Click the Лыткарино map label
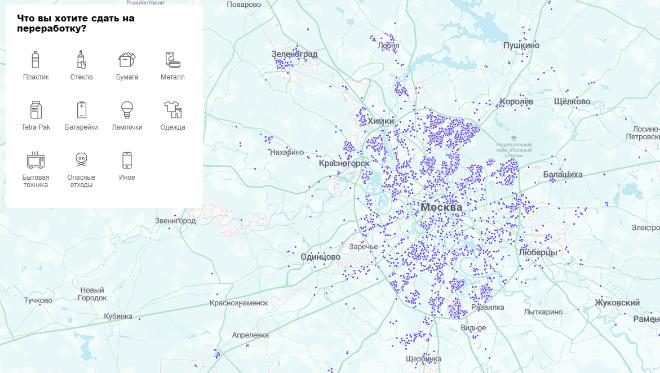Screen dimensions: 660x373 pos(543,312)
